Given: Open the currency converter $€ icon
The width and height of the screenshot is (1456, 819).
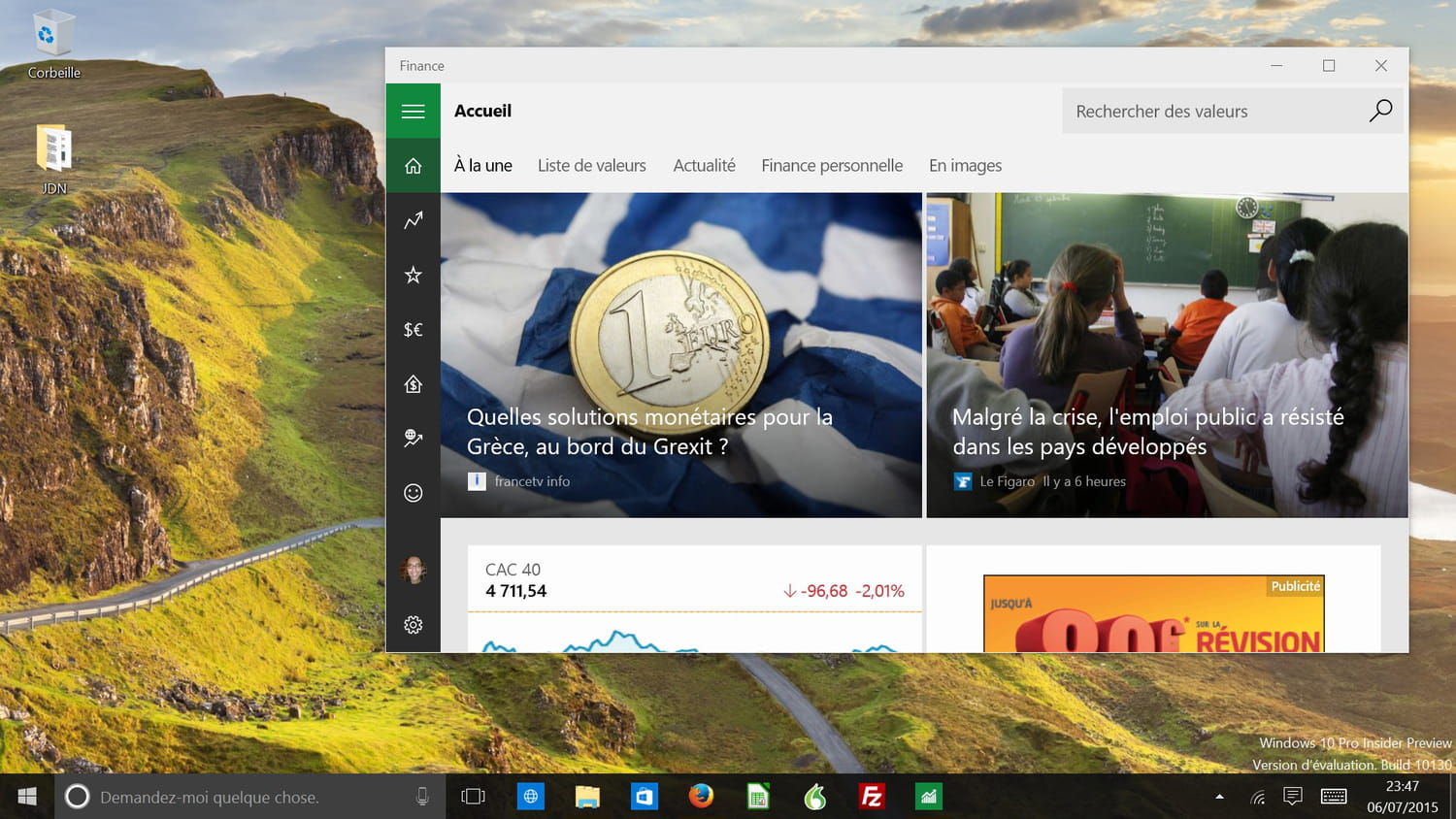Looking at the screenshot, I should tap(413, 329).
